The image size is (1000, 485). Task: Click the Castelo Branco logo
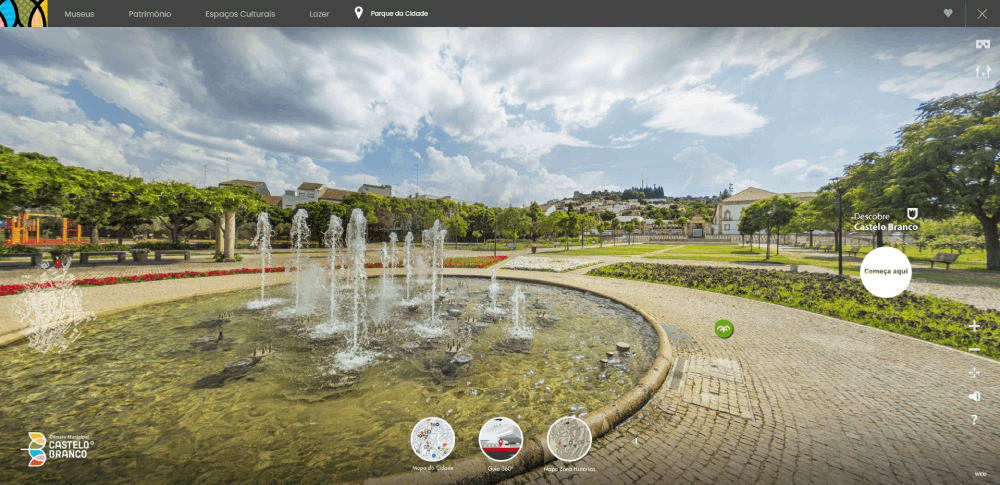tap(58, 446)
